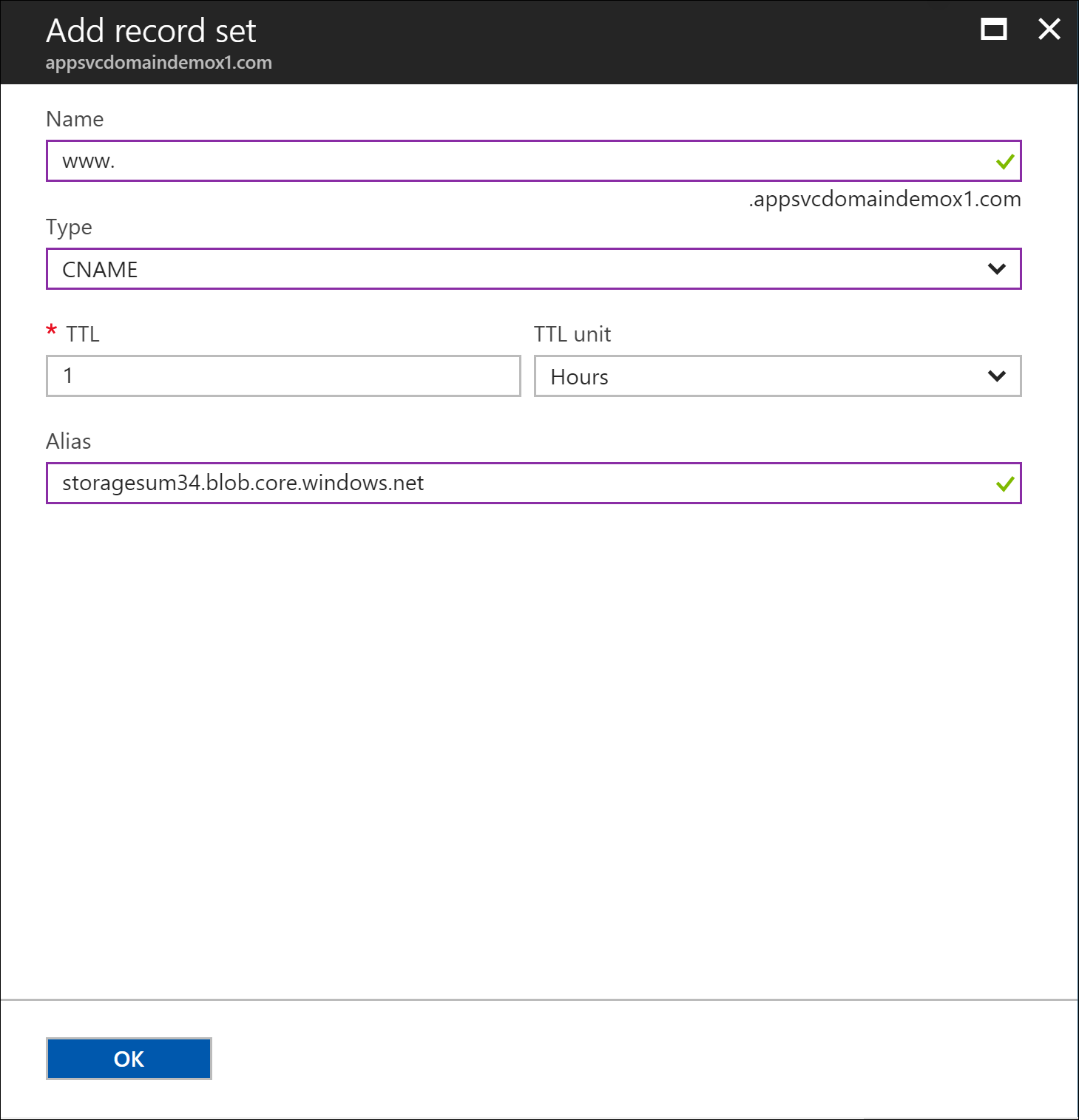Click into the TTL value box
1079x1120 pixels.
pos(283,376)
